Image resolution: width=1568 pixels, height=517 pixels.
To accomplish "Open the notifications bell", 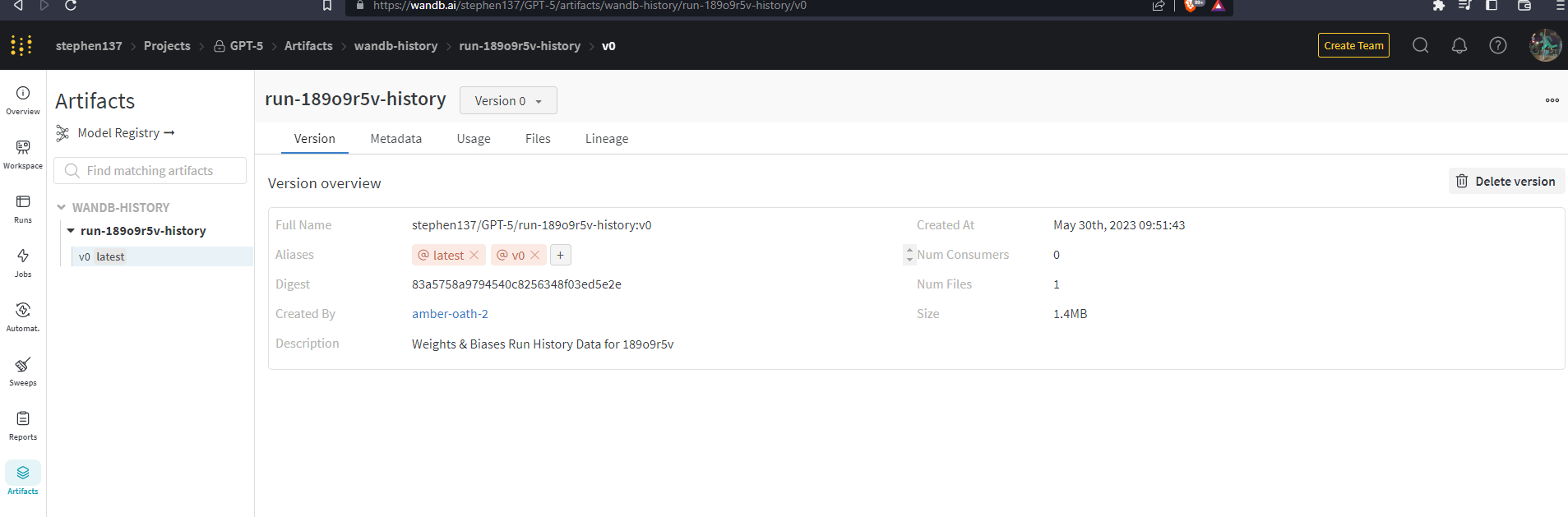I will pyautogui.click(x=1459, y=45).
